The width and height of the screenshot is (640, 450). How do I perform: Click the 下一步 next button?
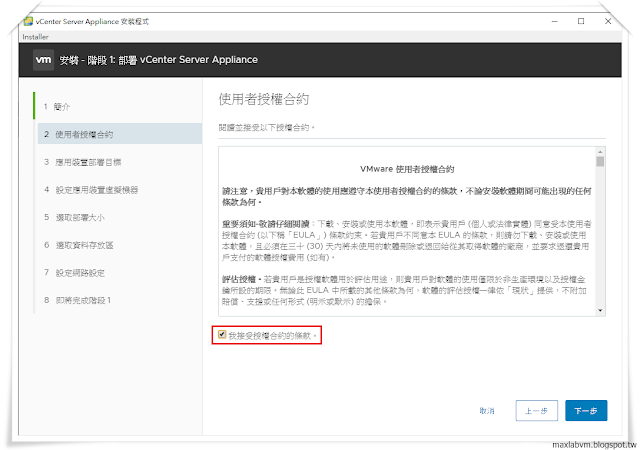point(586,410)
